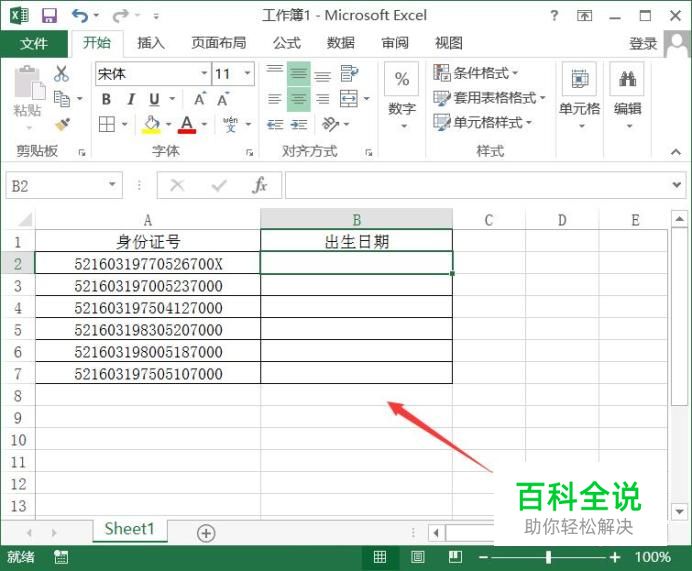Align text right

323,99
